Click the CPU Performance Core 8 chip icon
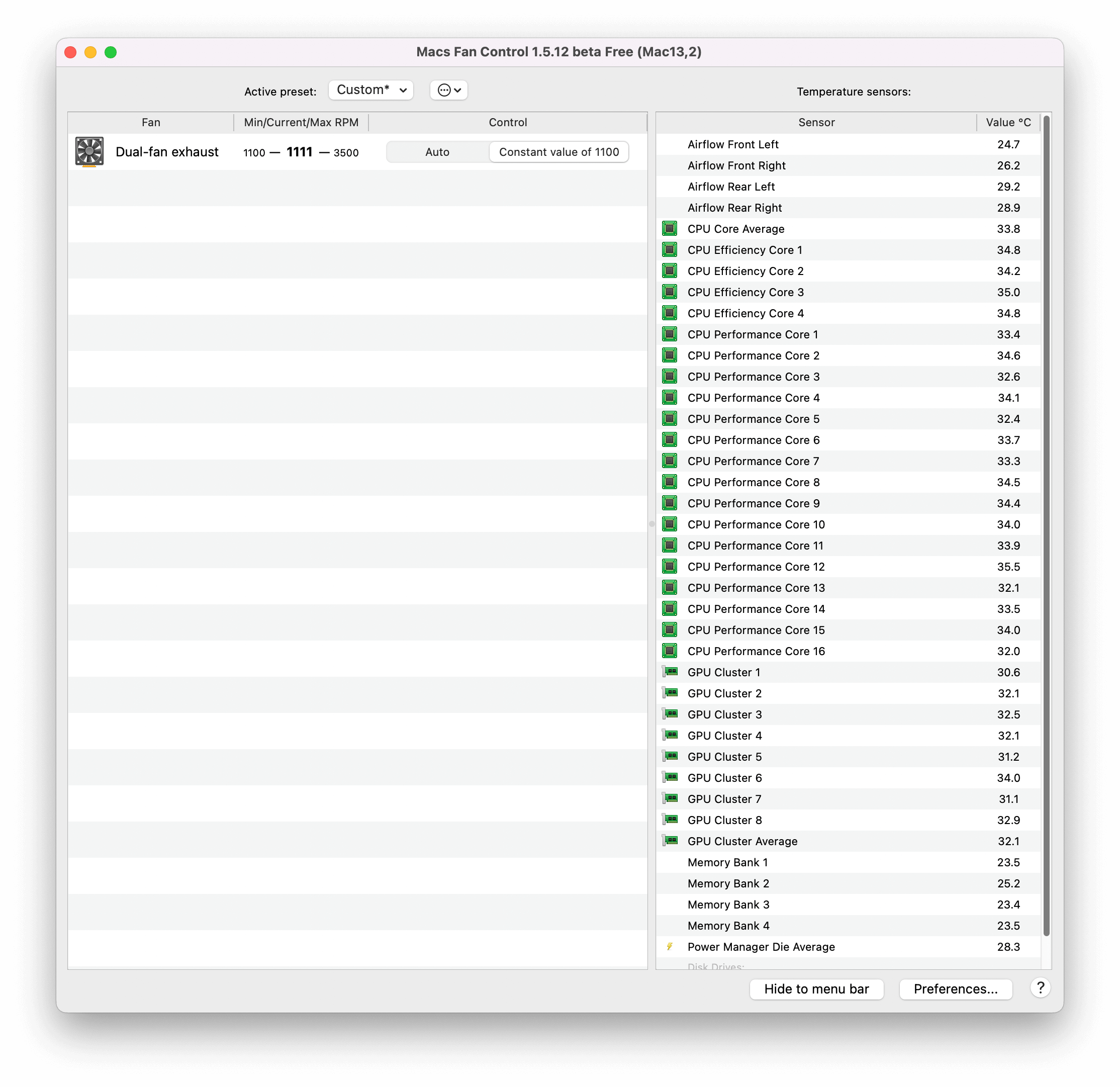Image resolution: width=1120 pixels, height=1087 pixels. [670, 482]
